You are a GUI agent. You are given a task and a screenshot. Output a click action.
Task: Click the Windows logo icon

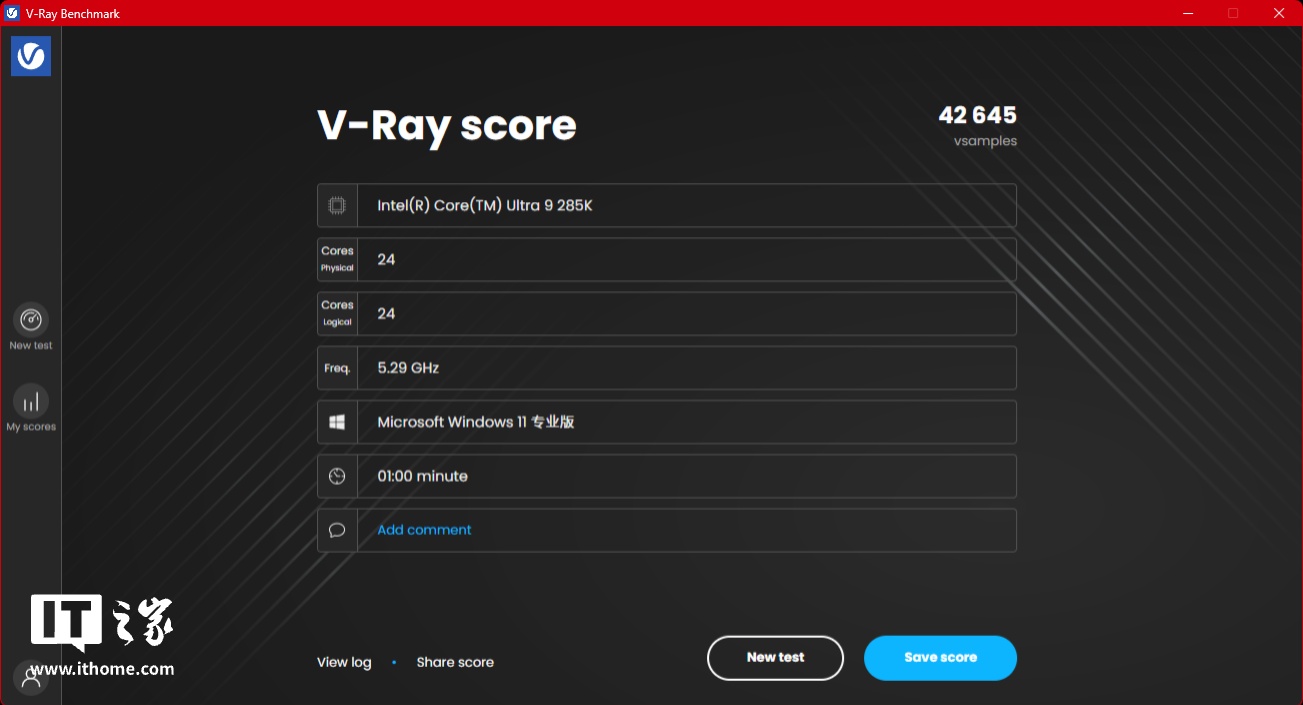click(x=337, y=423)
